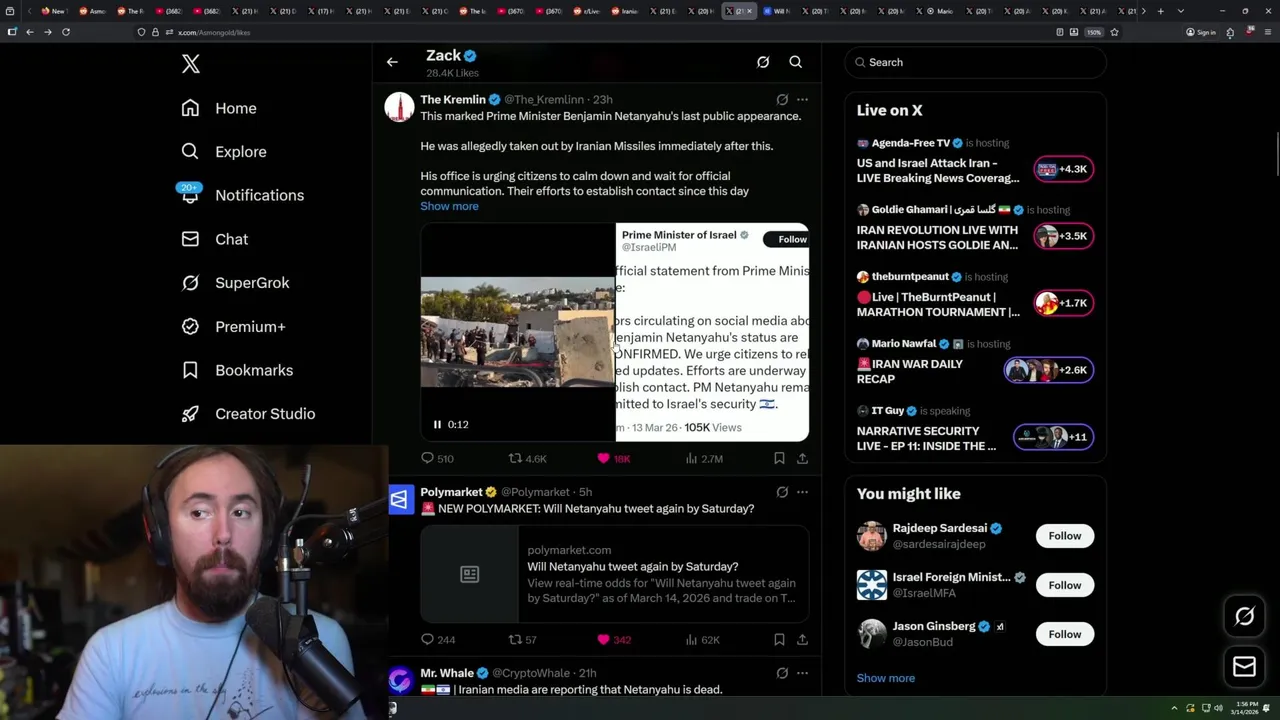Click the Grok icon on The Kremlin post

[x=782, y=99]
